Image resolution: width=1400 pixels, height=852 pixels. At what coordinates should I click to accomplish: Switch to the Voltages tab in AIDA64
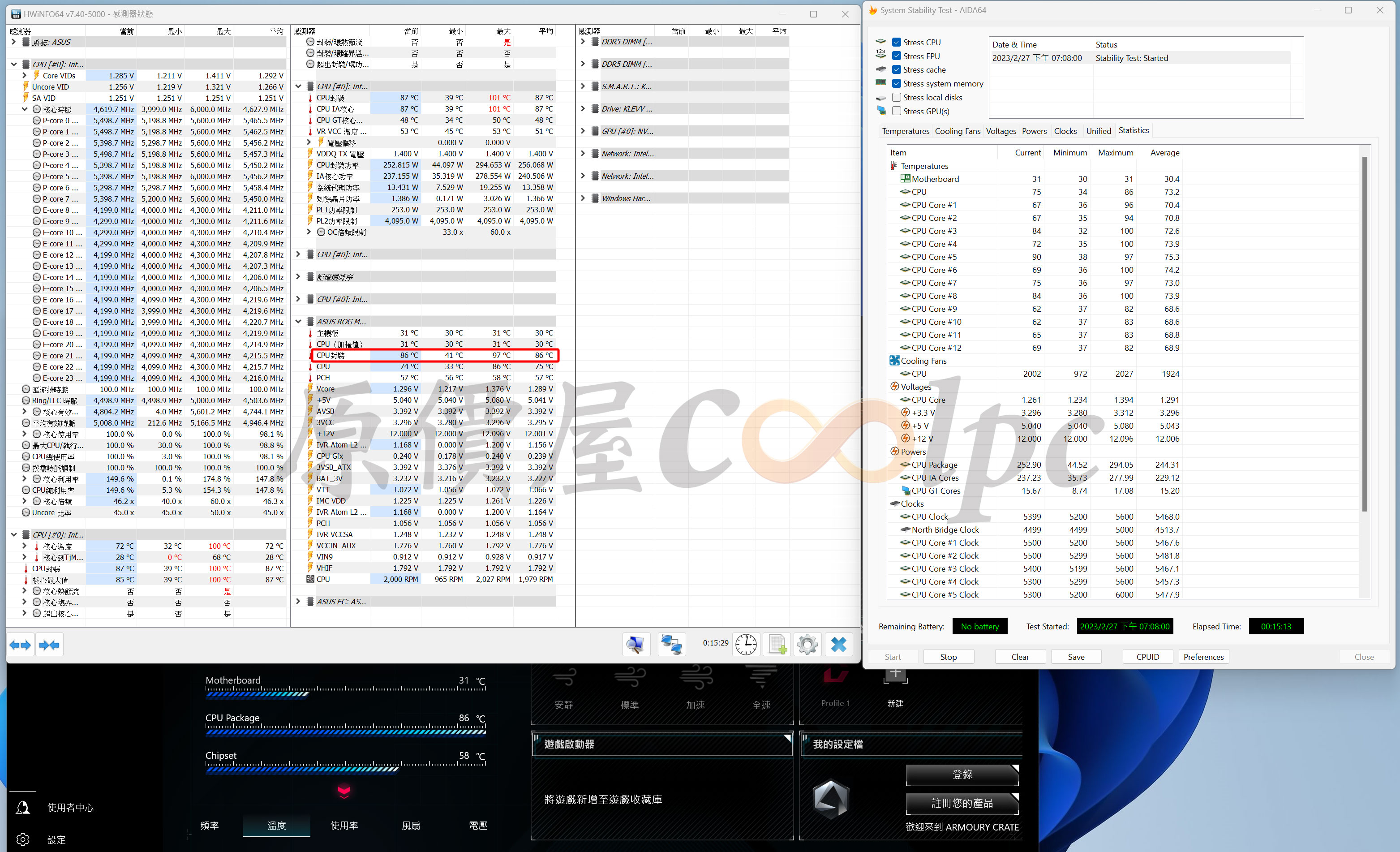[1001, 131]
